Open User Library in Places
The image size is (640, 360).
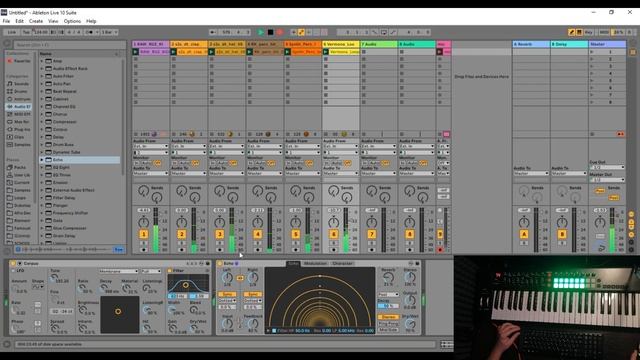tap(18, 175)
